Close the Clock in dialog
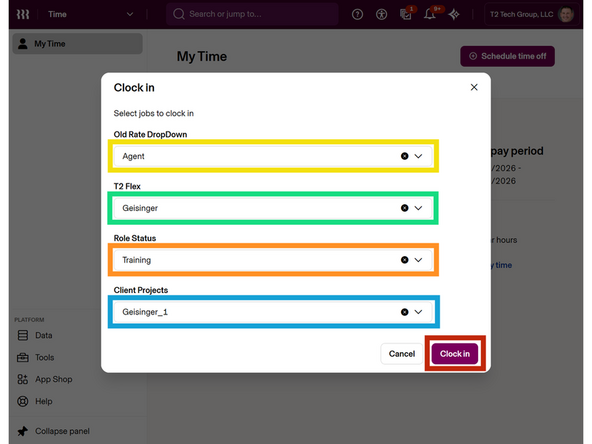Image resolution: width=592 pixels, height=444 pixels. [474, 87]
